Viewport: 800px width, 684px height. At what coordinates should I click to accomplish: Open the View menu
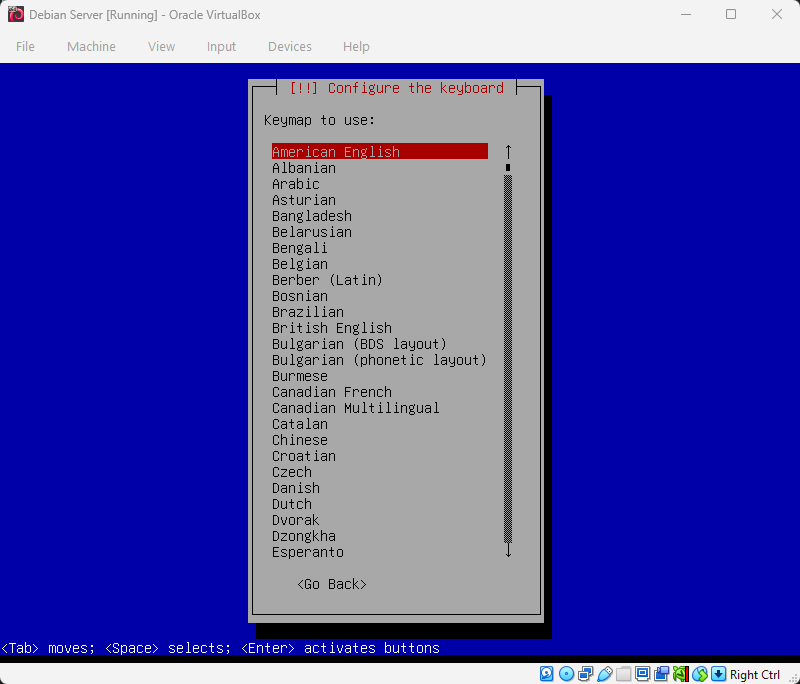tap(161, 46)
